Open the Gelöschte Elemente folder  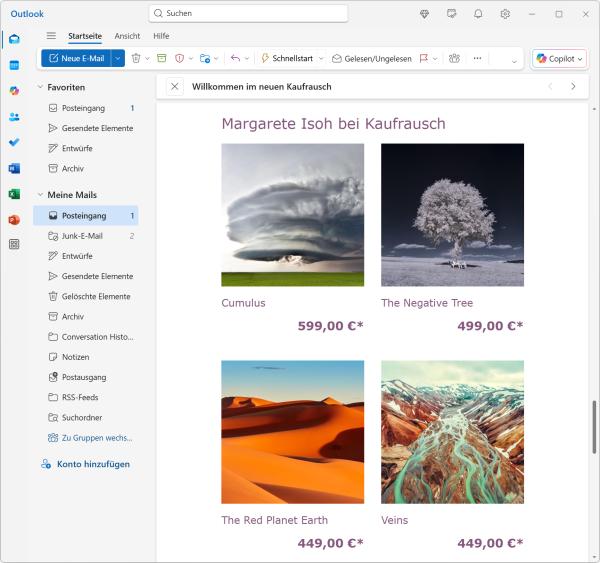tap(86, 297)
